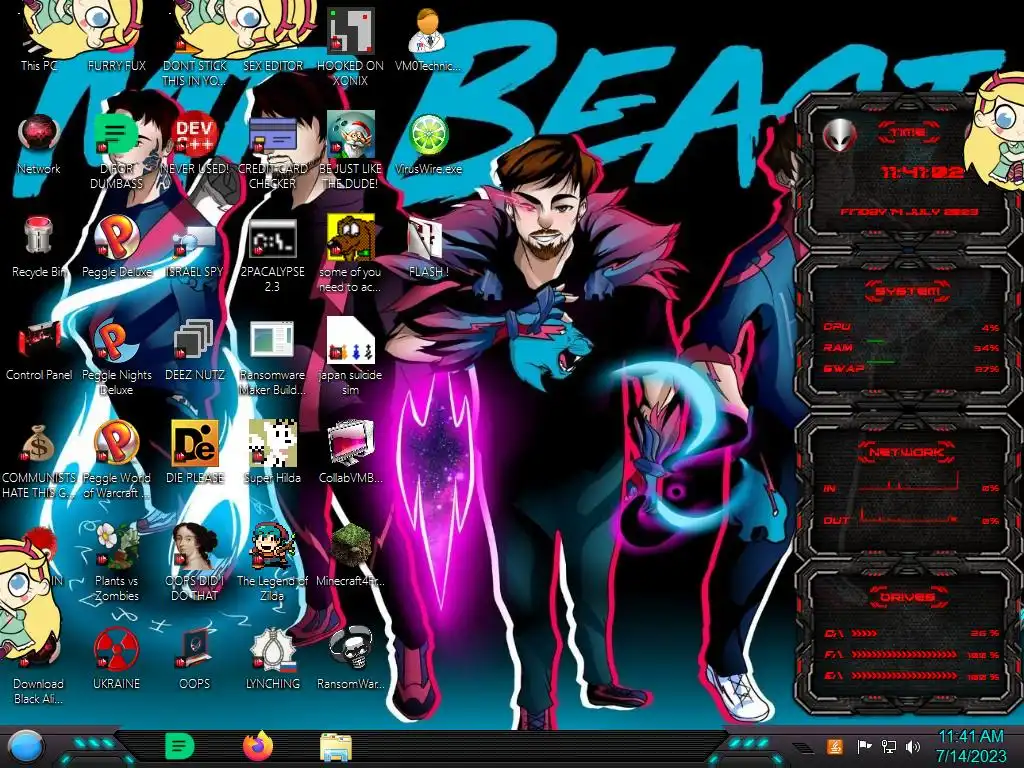Viewport: 1024px width, 768px height.
Task: Open the CREDIT CARD CHECKER shortcut
Action: point(272,152)
